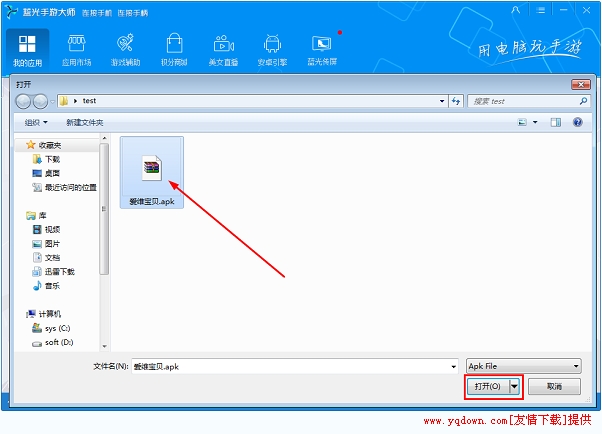Expand the 打开 button dropdown arrow

coord(515,386)
